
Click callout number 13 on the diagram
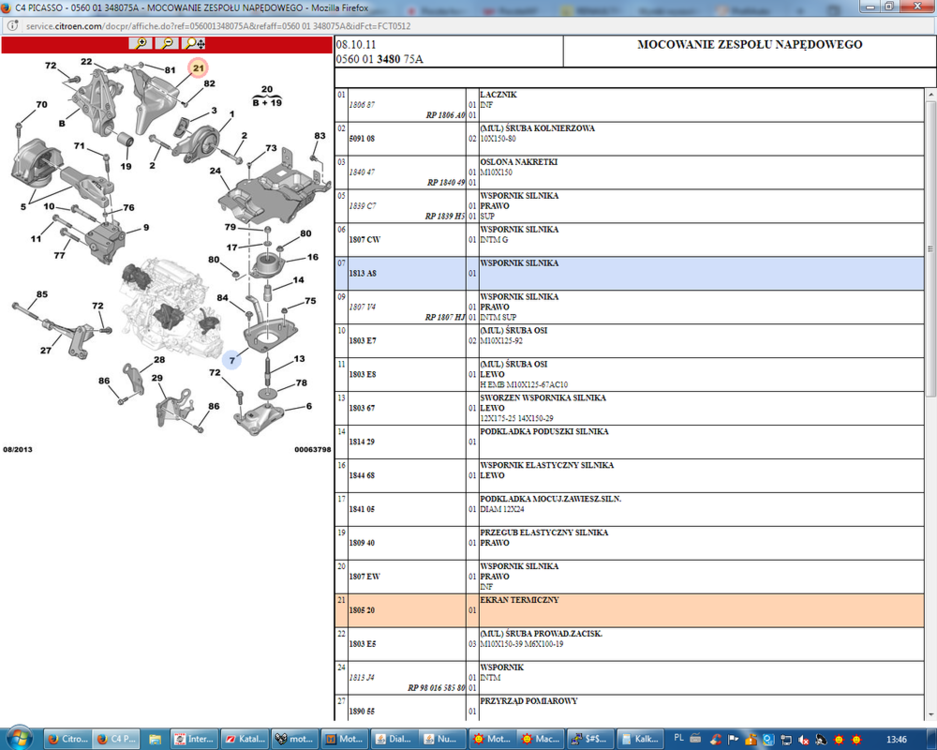click(299, 359)
